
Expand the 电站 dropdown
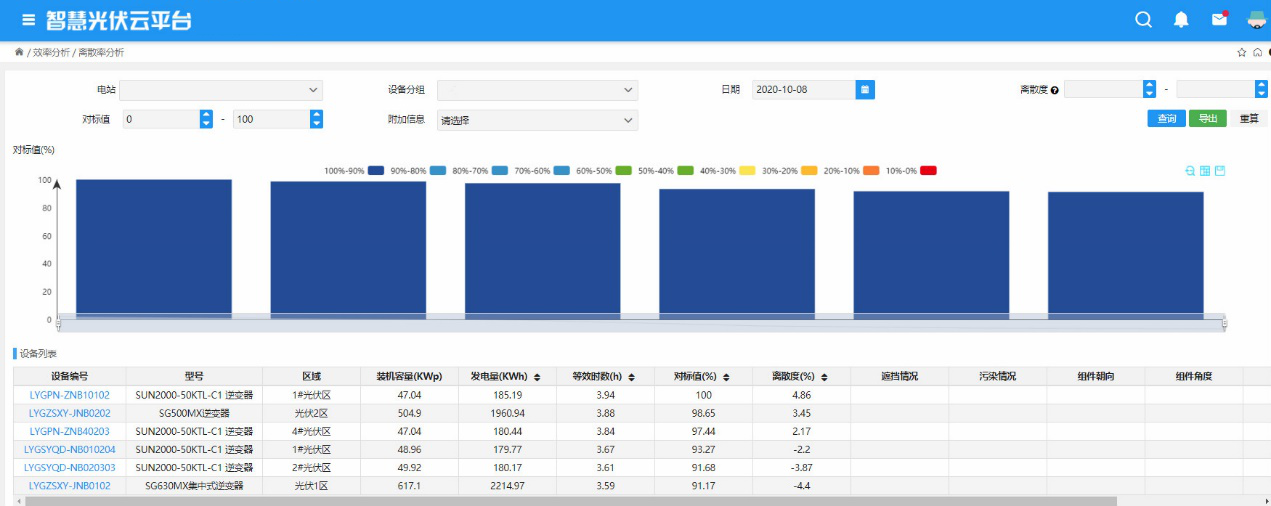(221, 90)
